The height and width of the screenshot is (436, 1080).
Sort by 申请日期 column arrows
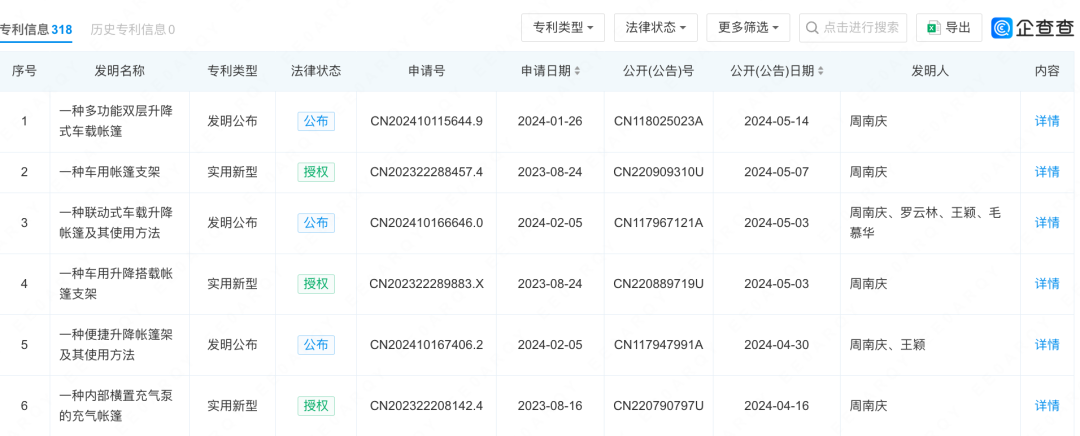point(577,71)
